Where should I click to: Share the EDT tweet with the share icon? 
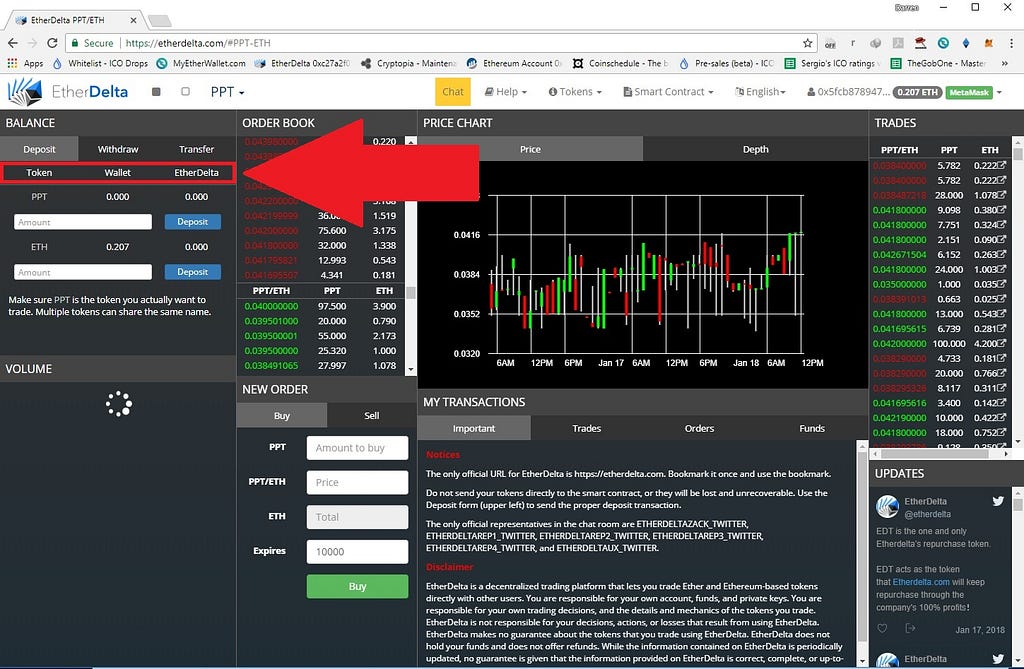point(910,628)
